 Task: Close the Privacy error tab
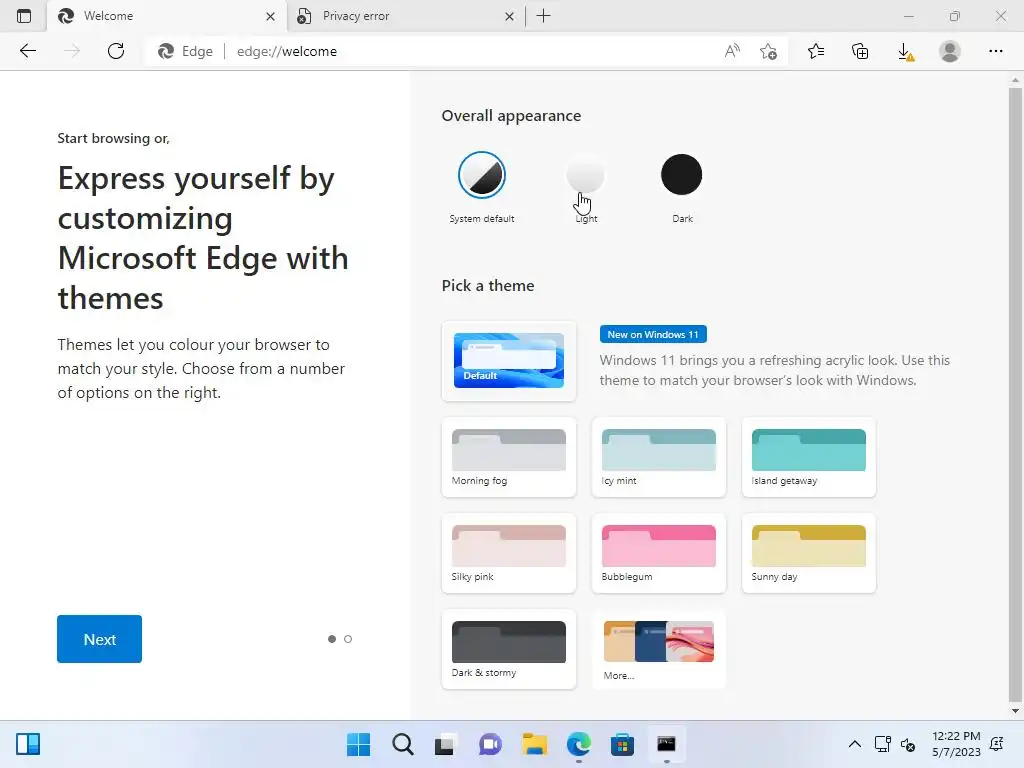509,16
